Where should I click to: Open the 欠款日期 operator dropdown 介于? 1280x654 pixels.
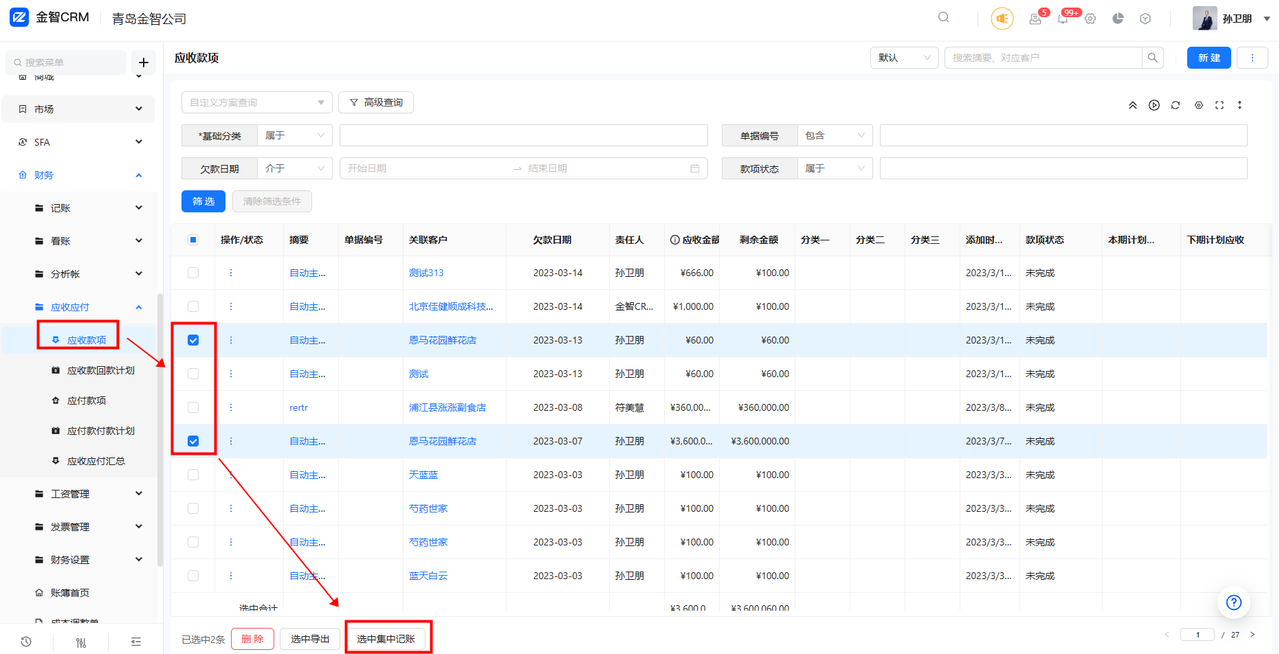click(x=295, y=169)
